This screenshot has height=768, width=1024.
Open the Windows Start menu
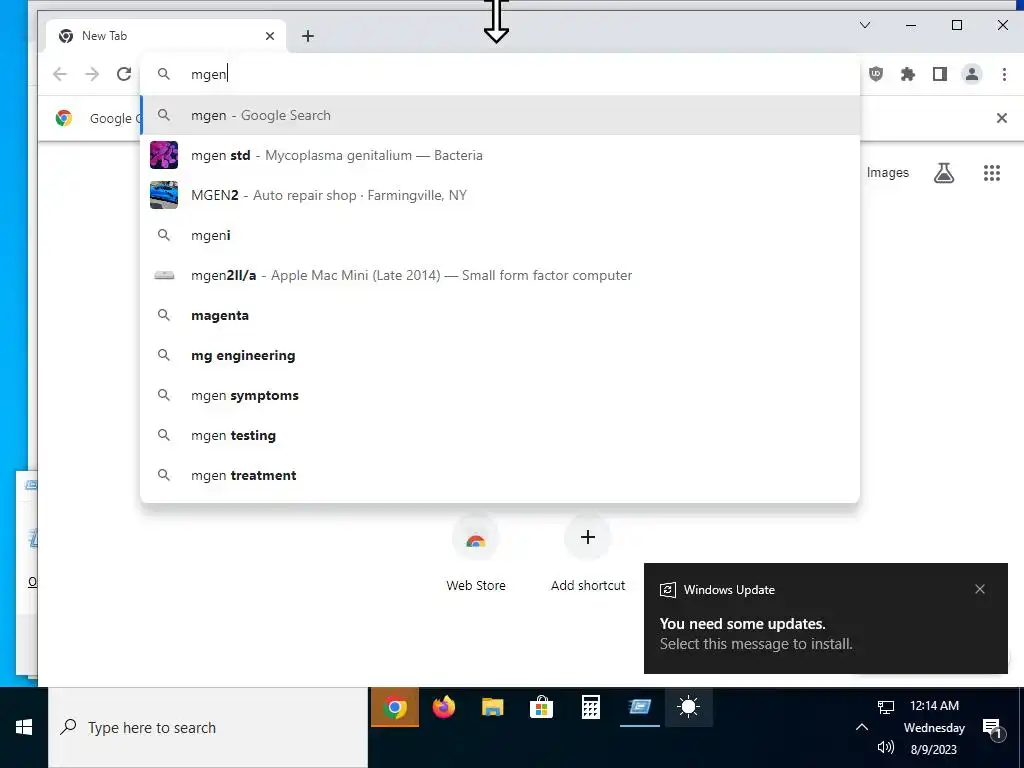point(24,728)
